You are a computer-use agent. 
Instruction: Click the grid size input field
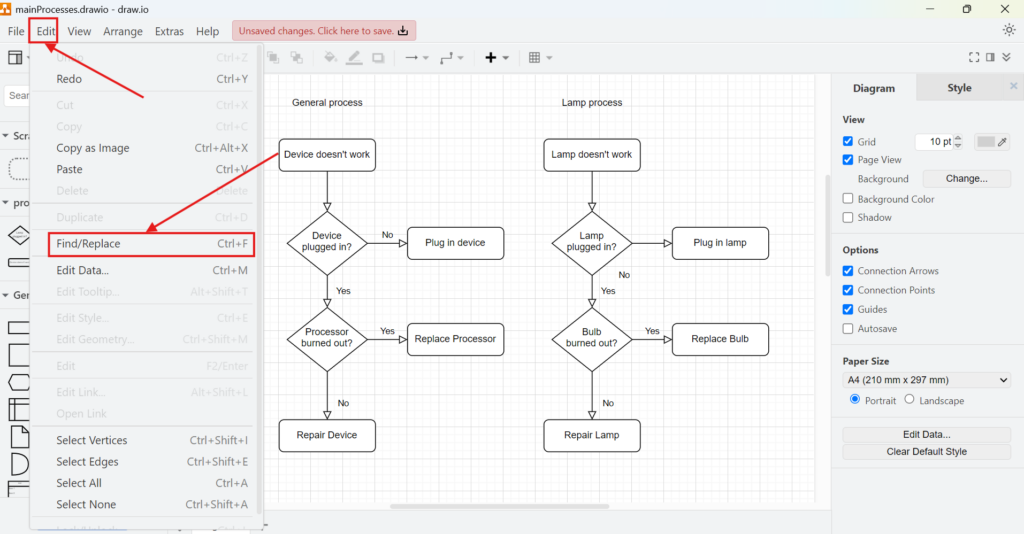click(934, 142)
